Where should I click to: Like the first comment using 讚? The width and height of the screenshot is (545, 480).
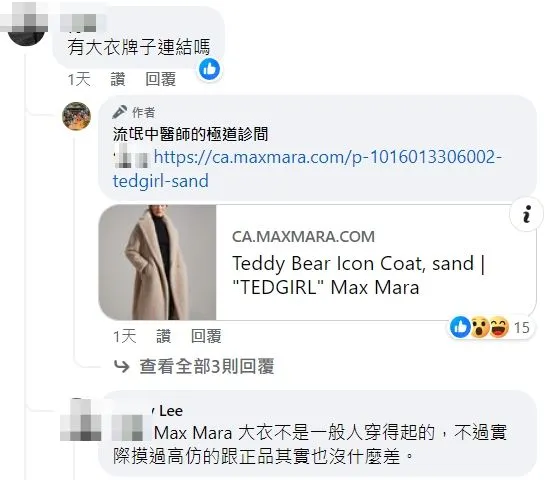click(x=117, y=79)
